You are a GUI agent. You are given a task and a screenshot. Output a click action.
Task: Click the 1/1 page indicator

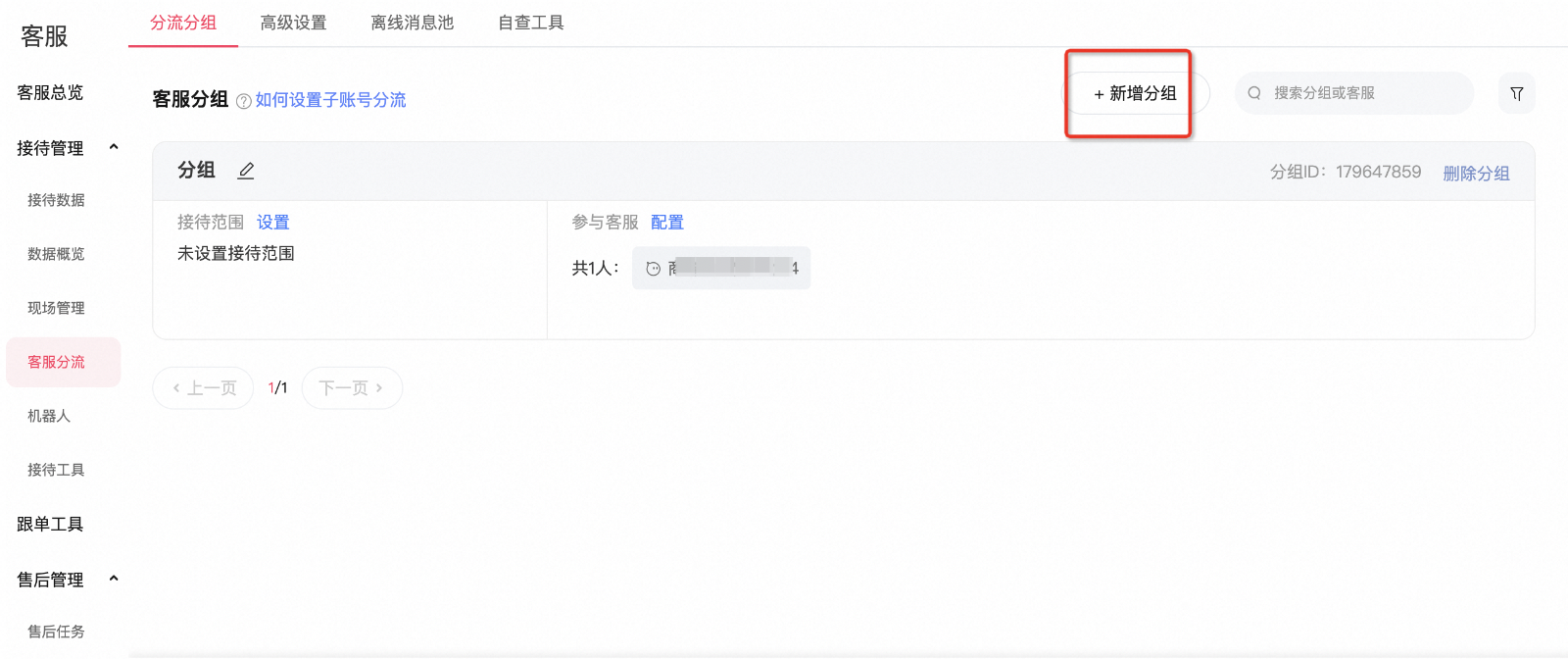277,388
